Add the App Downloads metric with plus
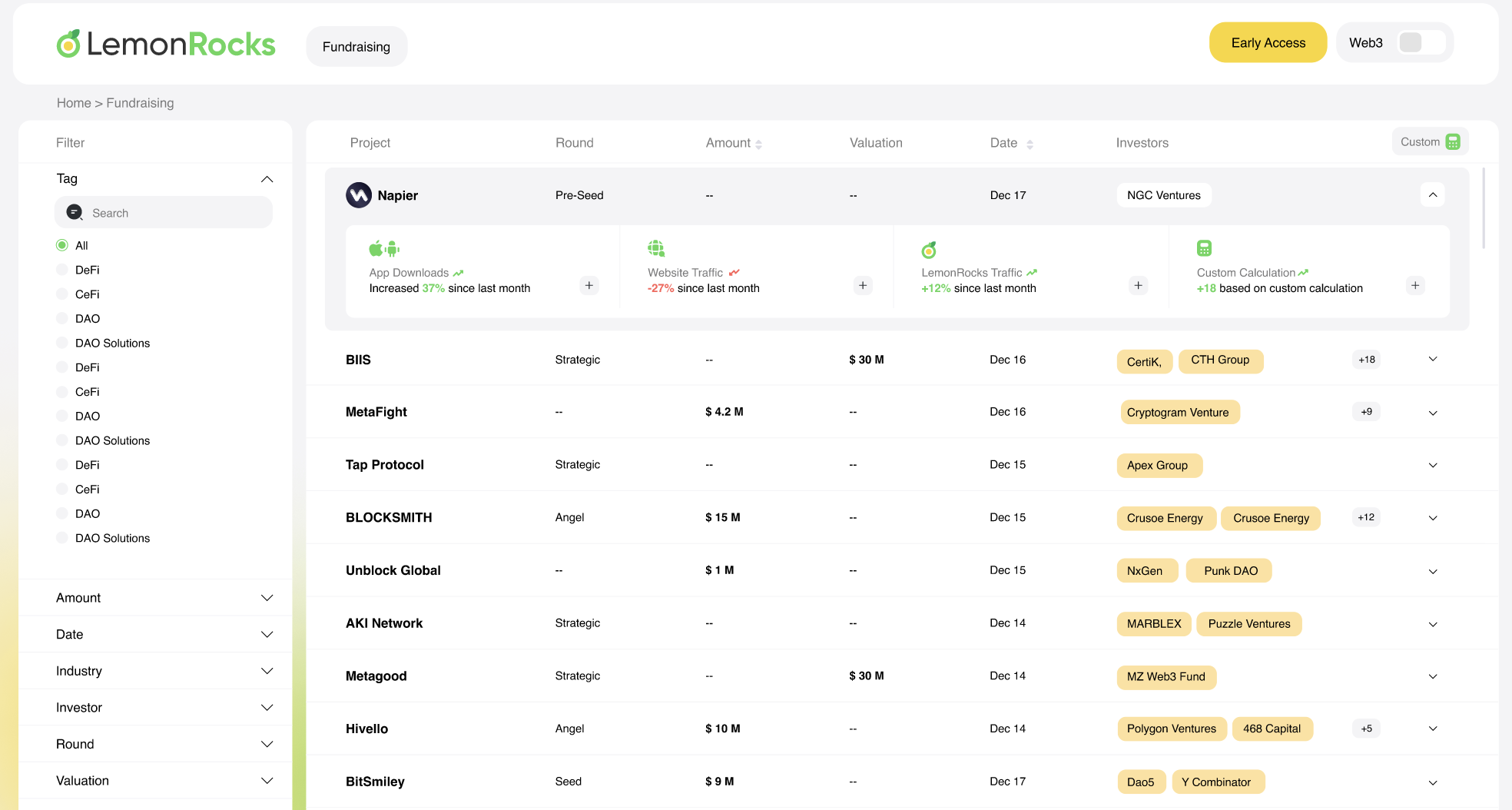 point(589,285)
